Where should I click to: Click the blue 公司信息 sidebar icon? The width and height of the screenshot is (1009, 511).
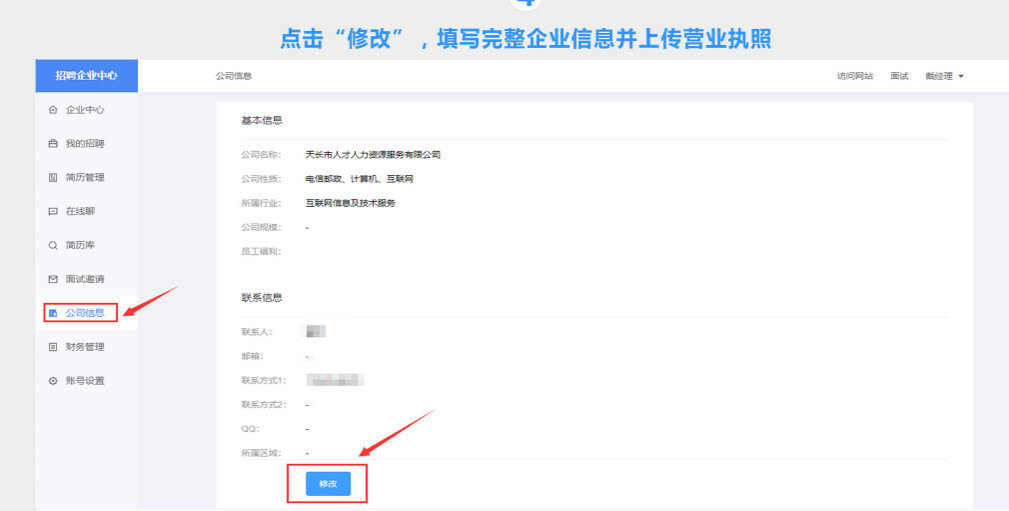click(x=53, y=313)
